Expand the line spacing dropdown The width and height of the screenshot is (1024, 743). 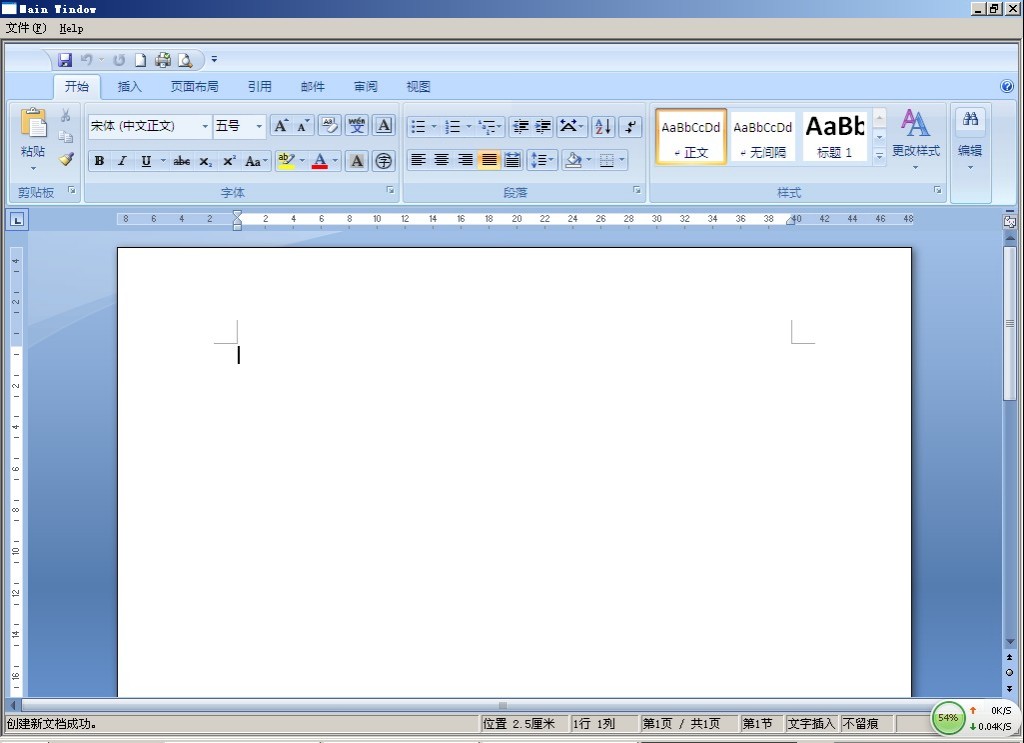click(552, 160)
